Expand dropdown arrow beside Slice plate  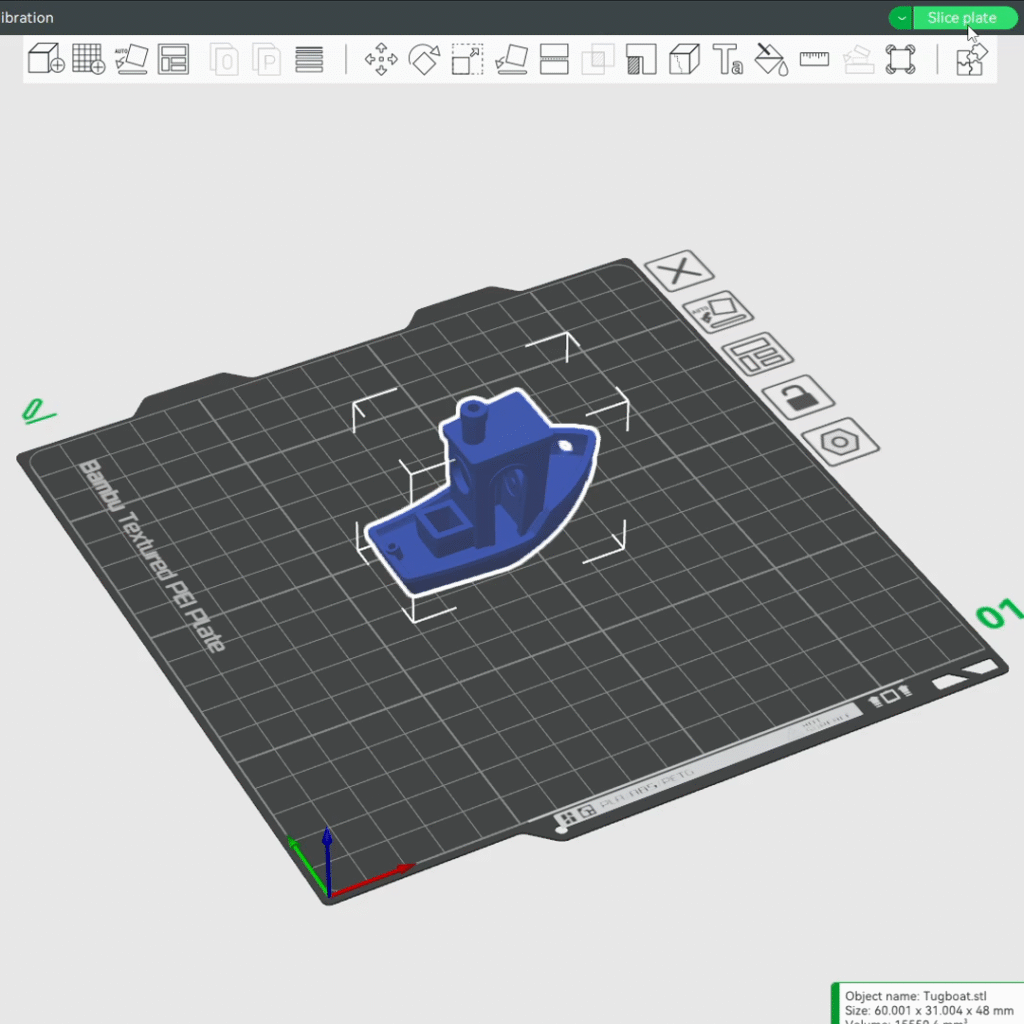pyautogui.click(x=902, y=18)
